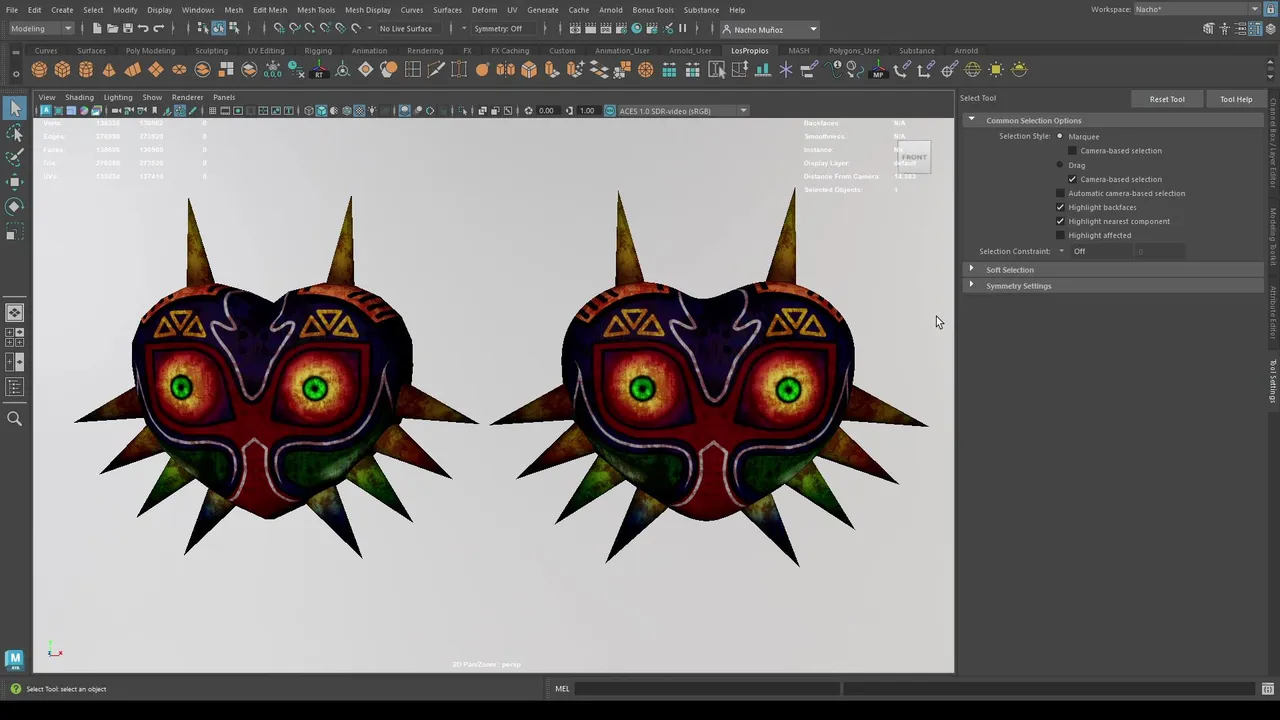
Task: Click the RT axis shelf icon
Action: pos(319,70)
